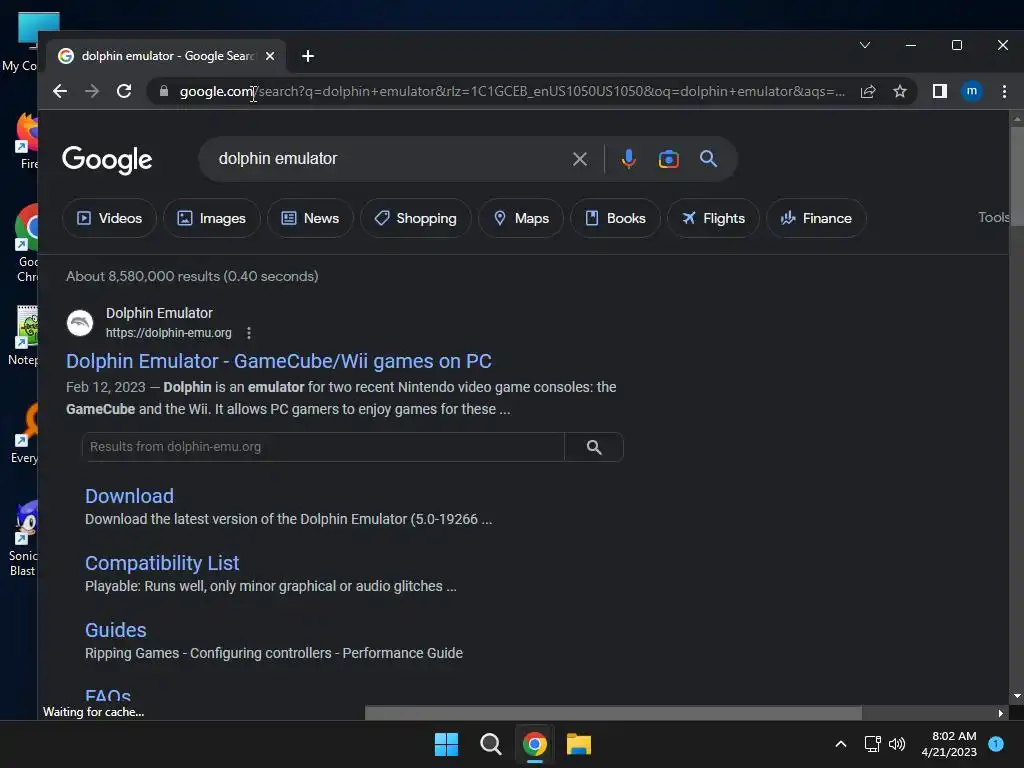1024x768 pixels.
Task: Switch to the News filter
Action: 310,218
